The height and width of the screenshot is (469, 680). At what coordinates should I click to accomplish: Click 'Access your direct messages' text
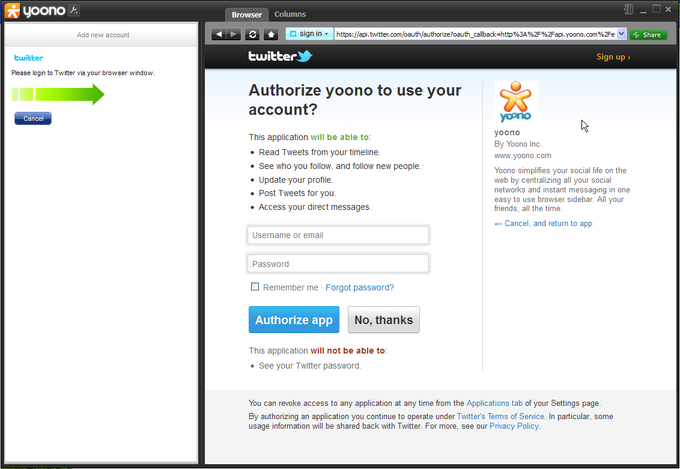[315, 207]
